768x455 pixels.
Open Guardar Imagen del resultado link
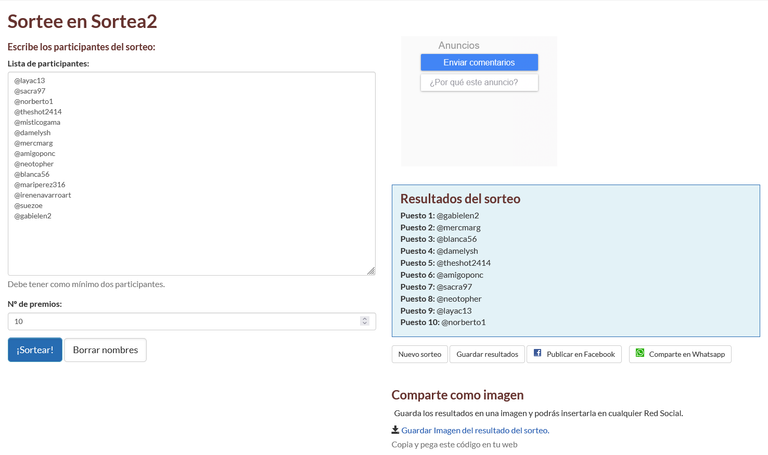[475, 430]
